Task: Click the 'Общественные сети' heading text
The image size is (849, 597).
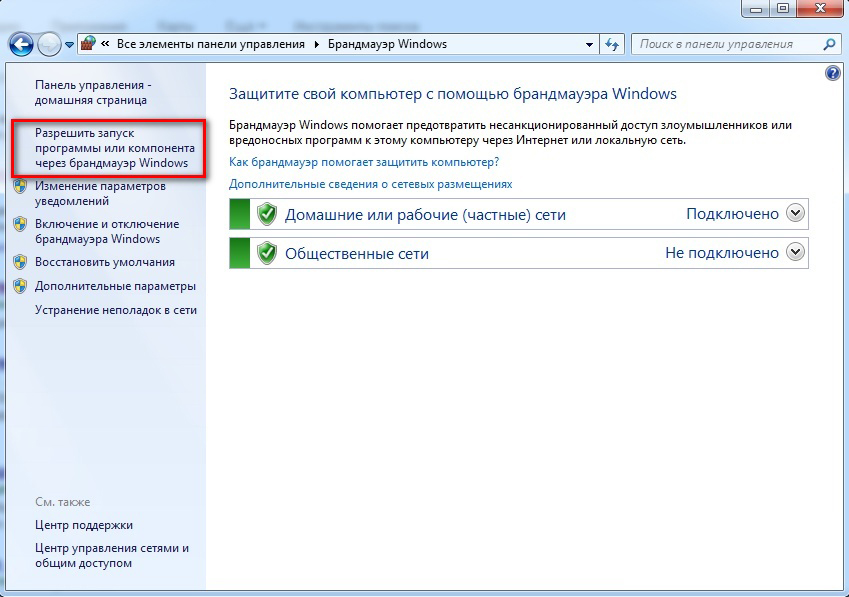Action: pyautogui.click(x=357, y=253)
